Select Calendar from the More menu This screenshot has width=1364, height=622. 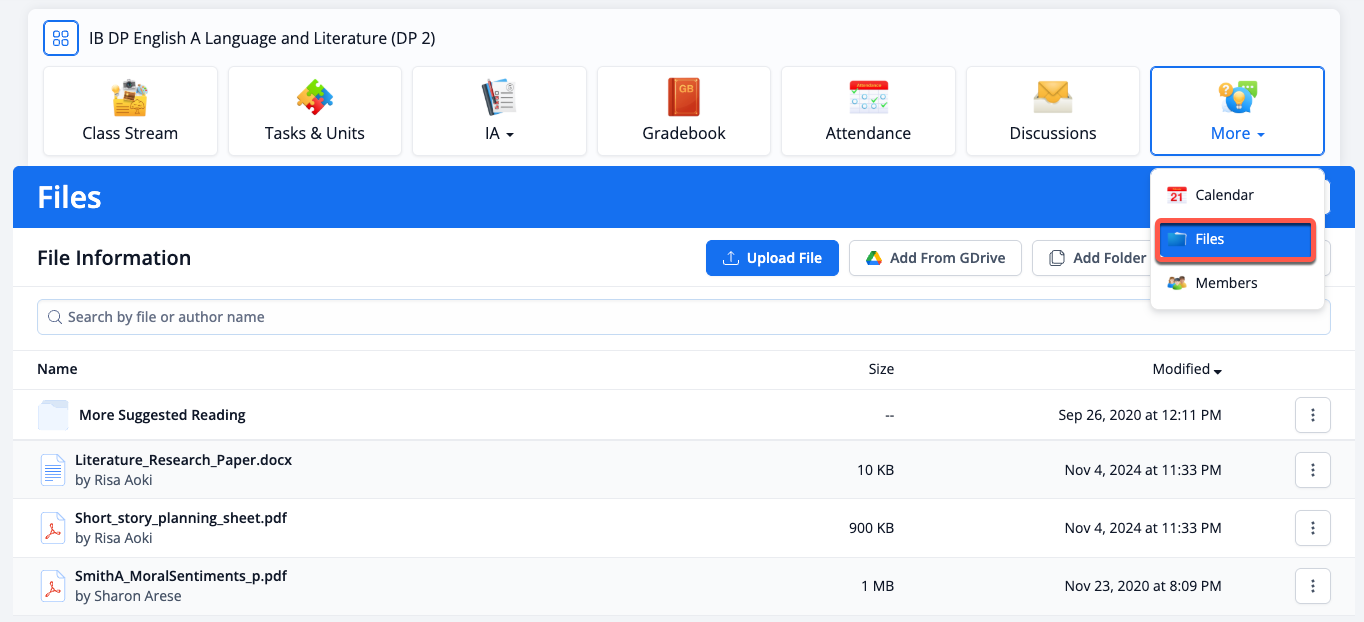tap(1224, 195)
